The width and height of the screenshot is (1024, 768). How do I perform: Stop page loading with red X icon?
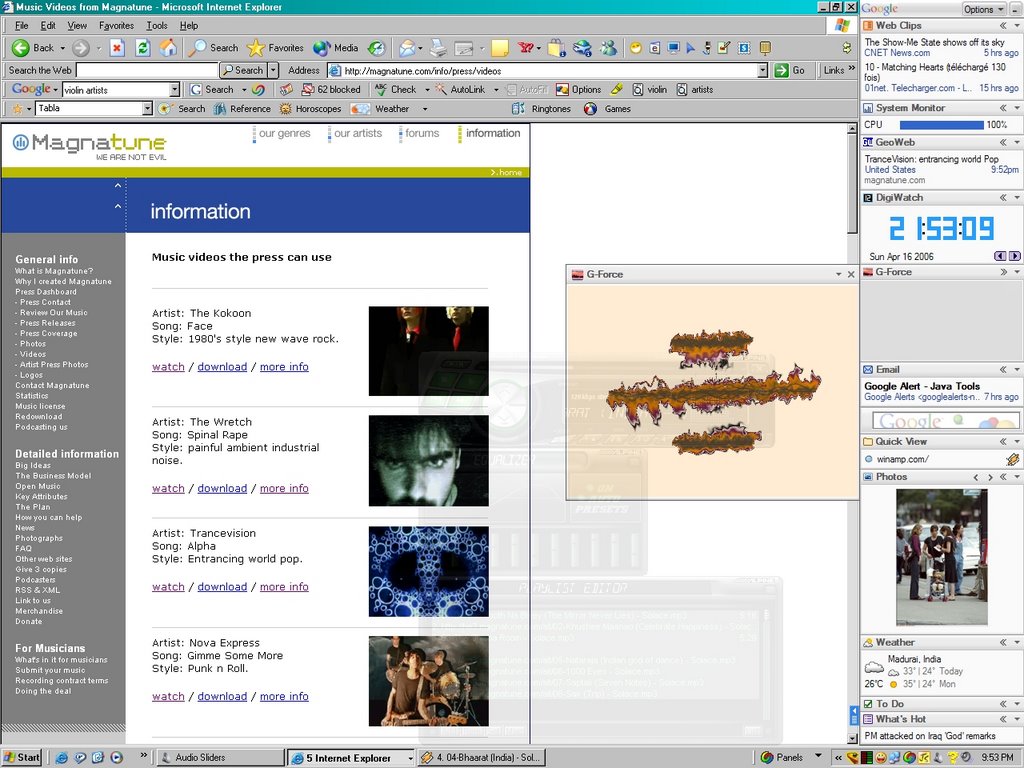[117, 48]
